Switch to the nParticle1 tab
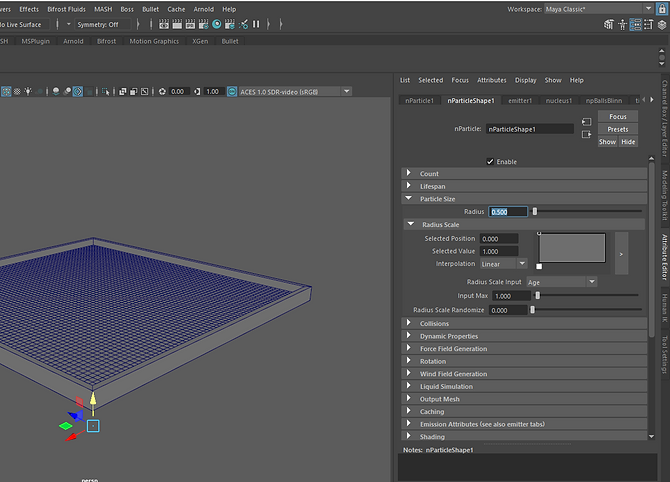The width and height of the screenshot is (670, 482). point(419,100)
